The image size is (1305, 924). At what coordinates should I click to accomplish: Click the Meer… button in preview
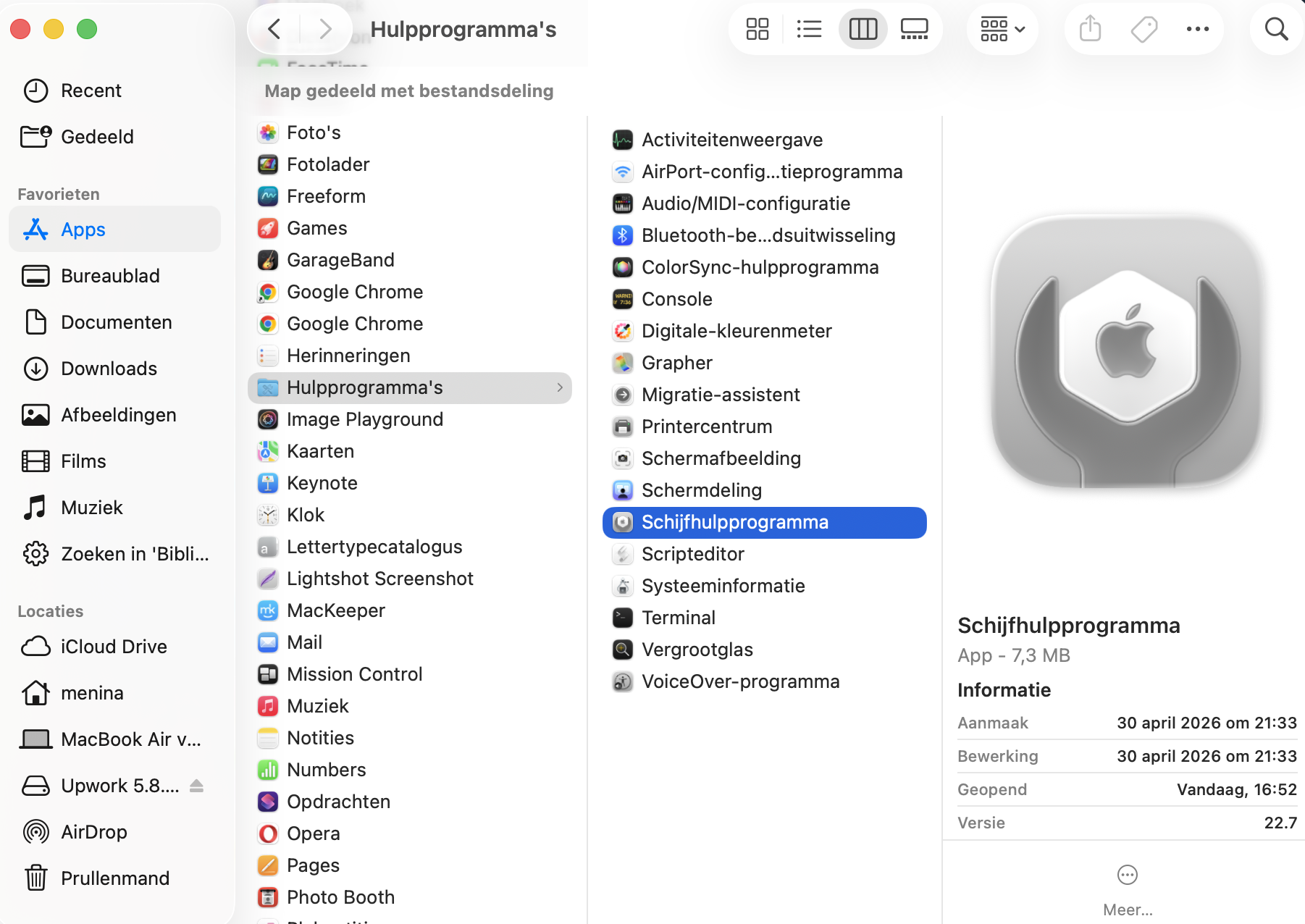[1128, 891]
